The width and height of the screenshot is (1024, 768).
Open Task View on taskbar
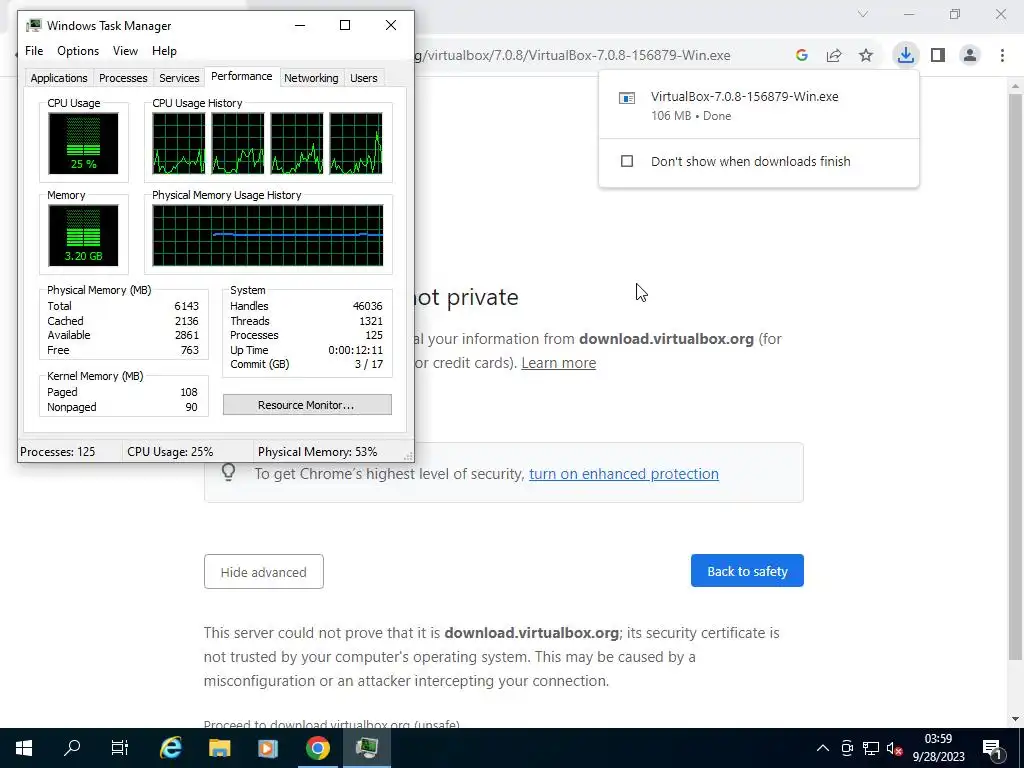click(x=120, y=748)
